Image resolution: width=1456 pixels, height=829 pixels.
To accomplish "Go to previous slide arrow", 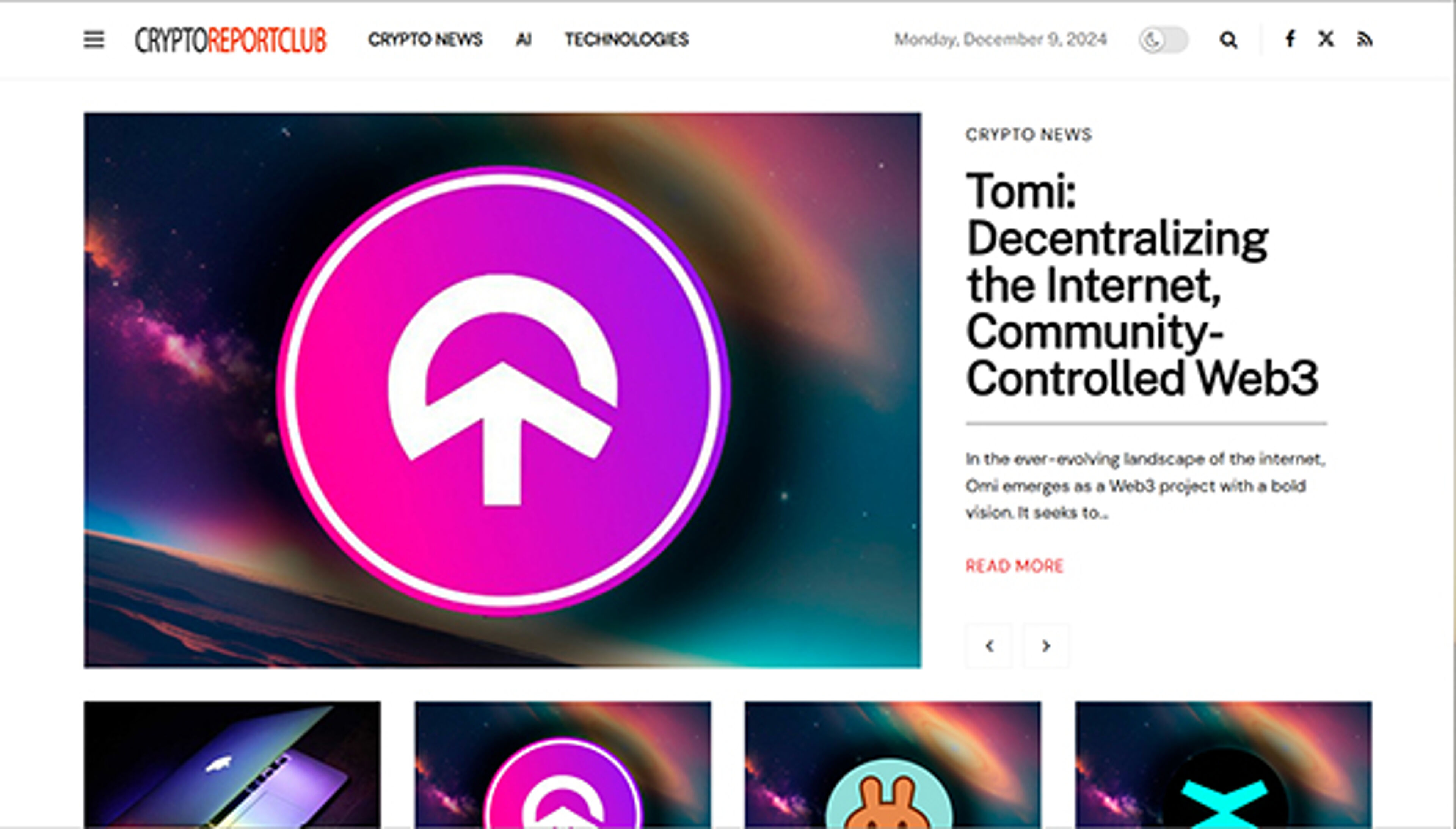I will (989, 646).
